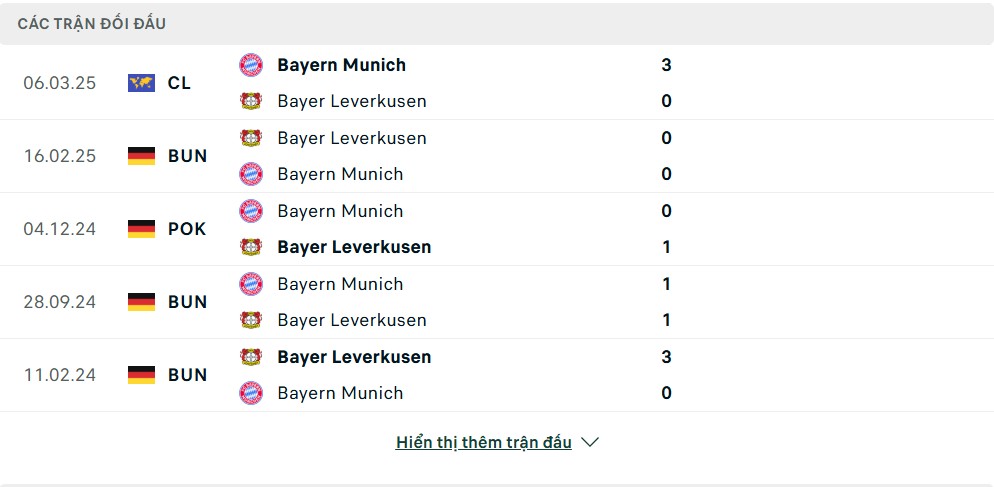
Task: Select the CL competition label
Action: [x=179, y=83]
